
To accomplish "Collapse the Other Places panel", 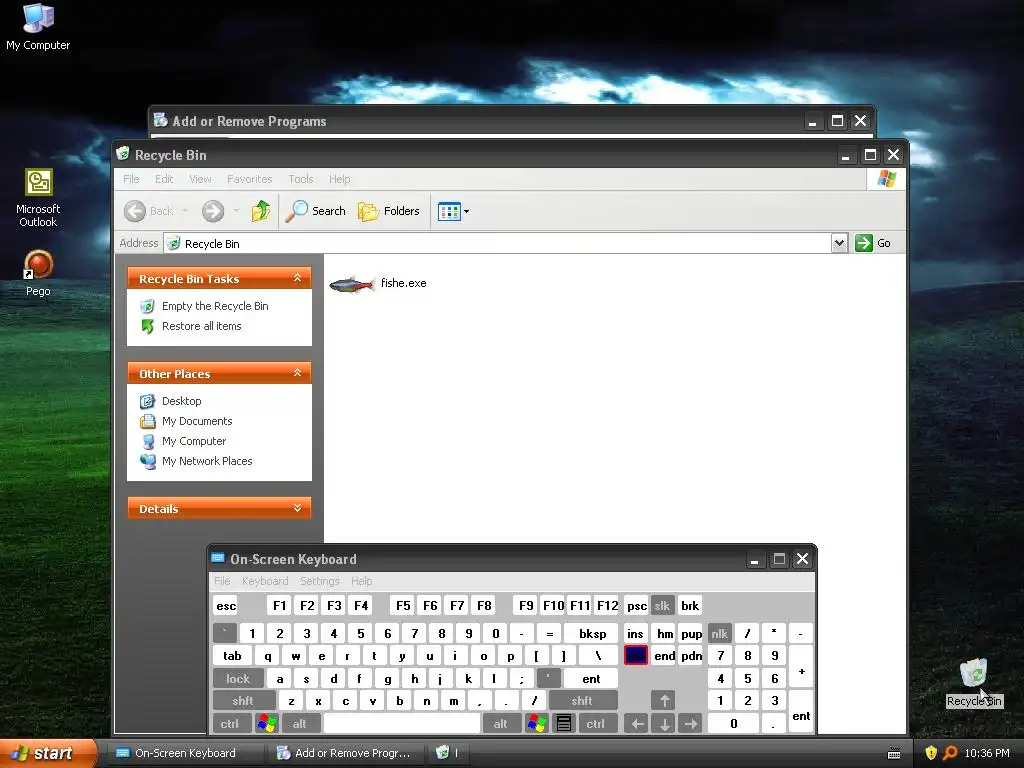I will pyautogui.click(x=297, y=373).
